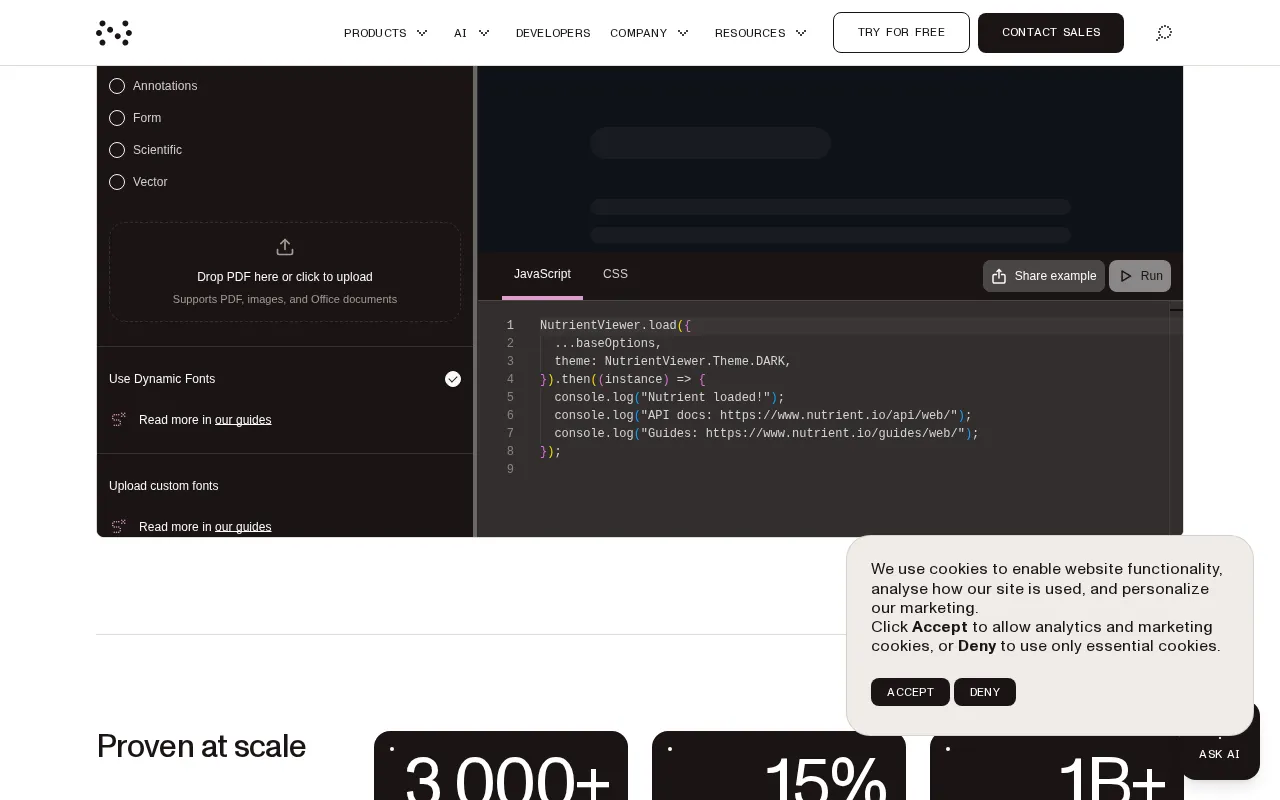Switch to the JavaScript tab
Screen dimensions: 1280x800
tap(542, 275)
